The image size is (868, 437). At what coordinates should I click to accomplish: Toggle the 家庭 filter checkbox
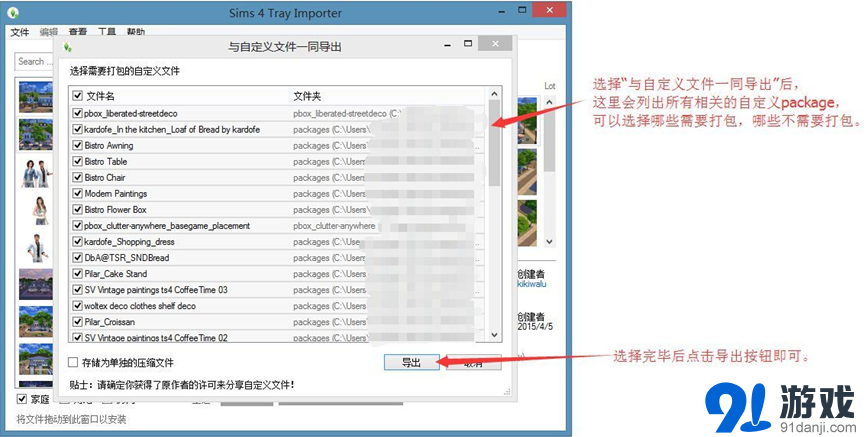click(22, 399)
